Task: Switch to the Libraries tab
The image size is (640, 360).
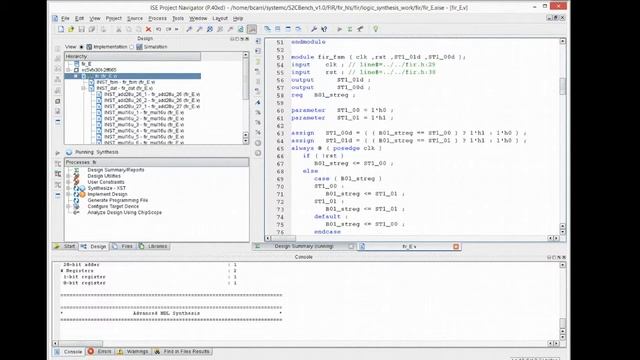Action: pyautogui.click(x=153, y=247)
